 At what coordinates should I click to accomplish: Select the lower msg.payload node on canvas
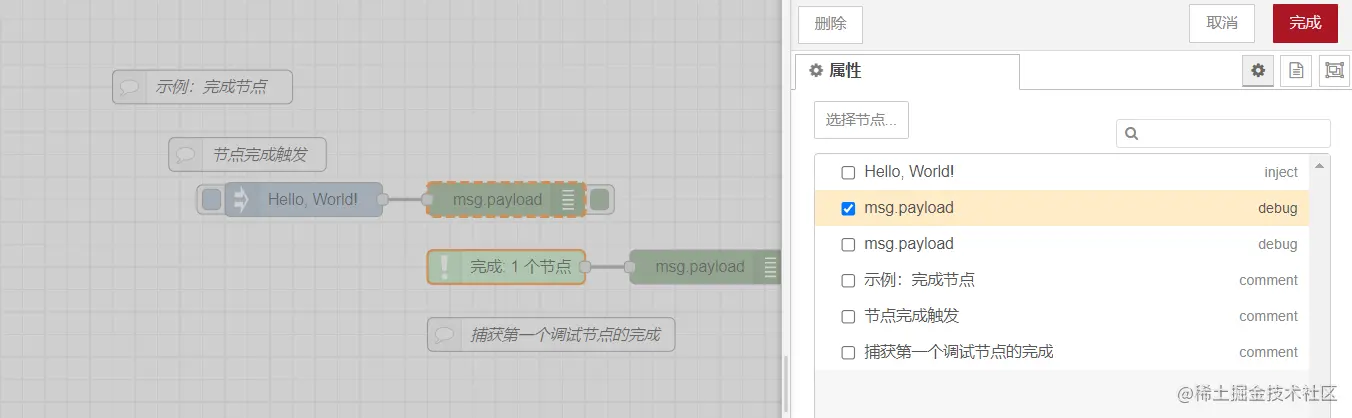(705, 267)
